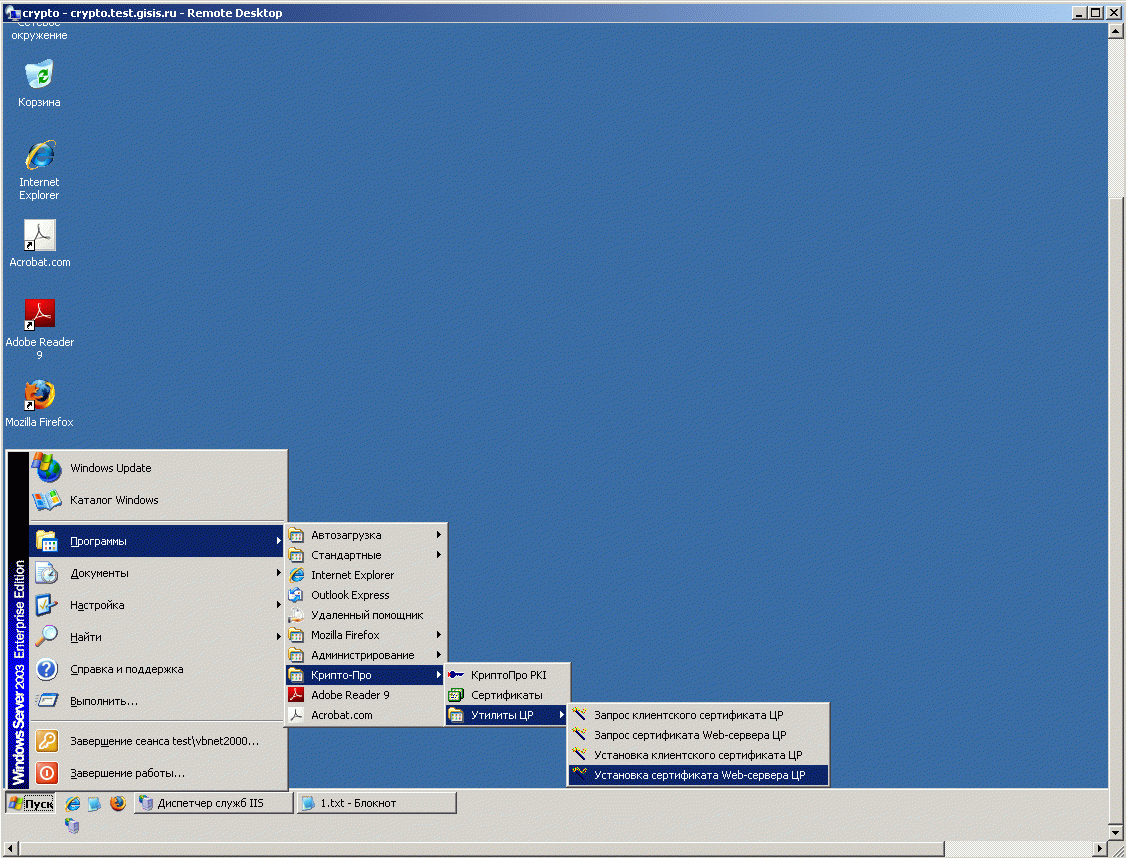Open the Acrobat.com desktop shortcut icon
The height and width of the screenshot is (858, 1126).
[x=39, y=236]
